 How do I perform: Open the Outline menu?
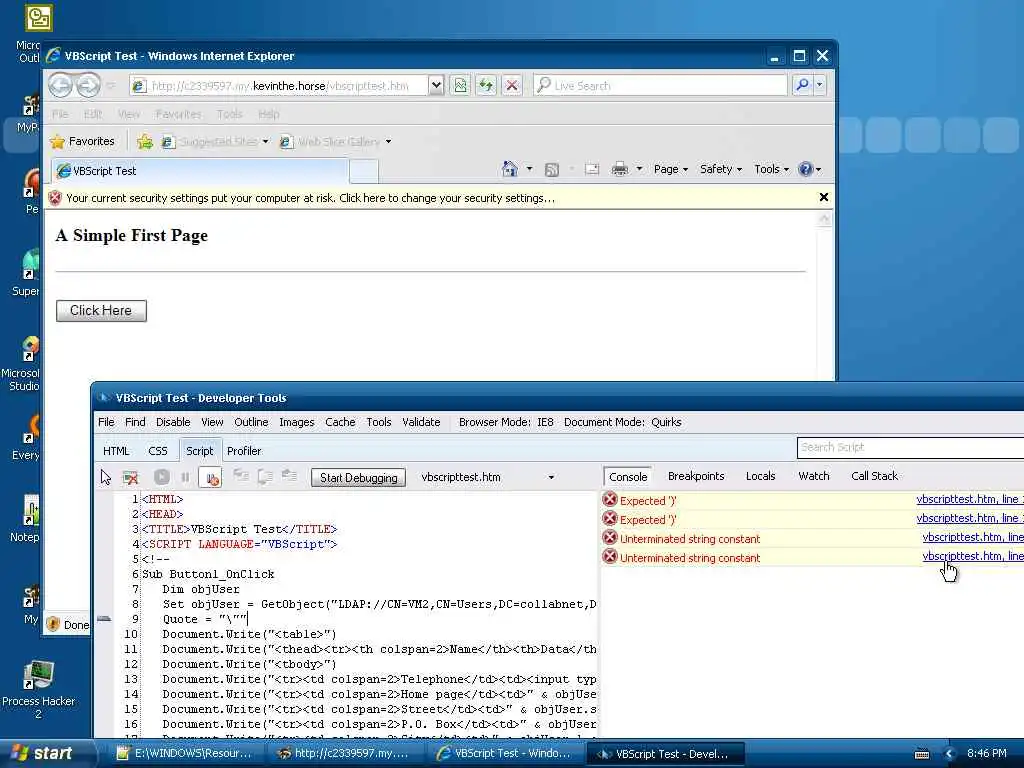[251, 422]
